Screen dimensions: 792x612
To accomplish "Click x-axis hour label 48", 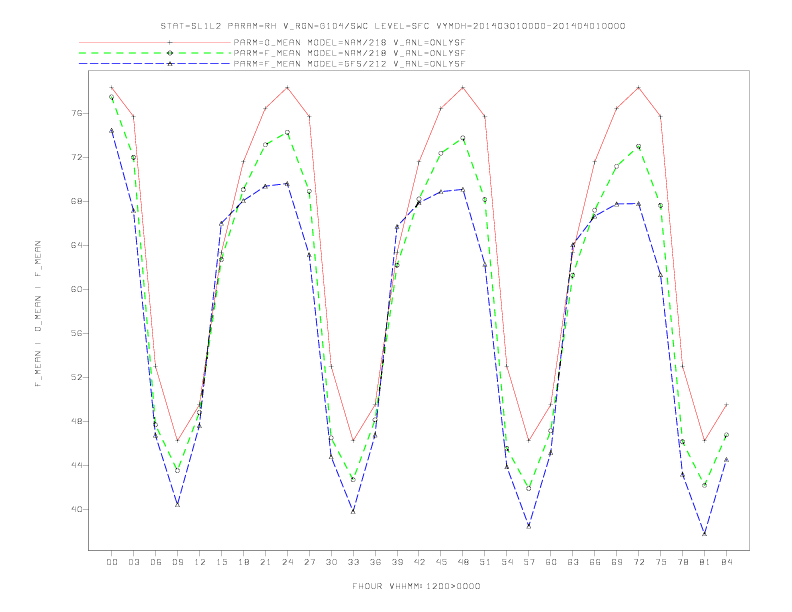I will point(463,562).
